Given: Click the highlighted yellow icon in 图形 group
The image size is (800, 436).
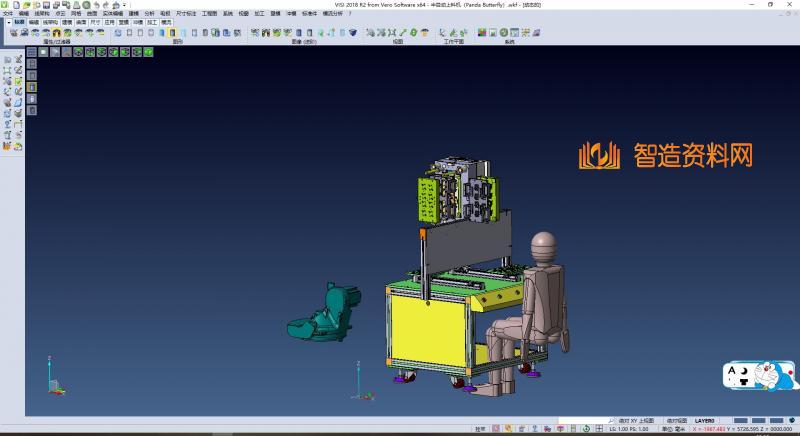Looking at the screenshot, I should pos(172,33).
